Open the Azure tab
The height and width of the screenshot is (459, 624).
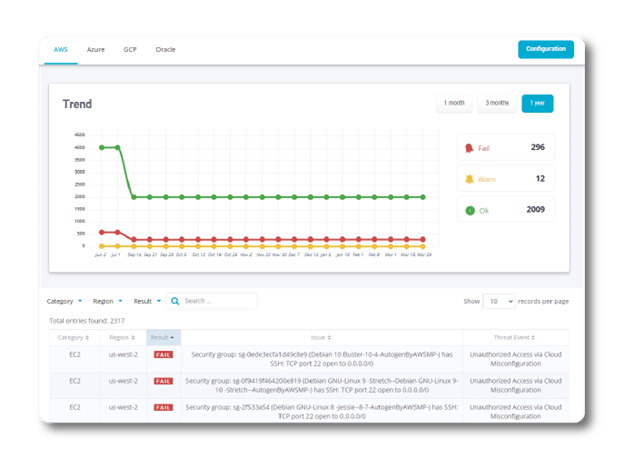point(96,49)
